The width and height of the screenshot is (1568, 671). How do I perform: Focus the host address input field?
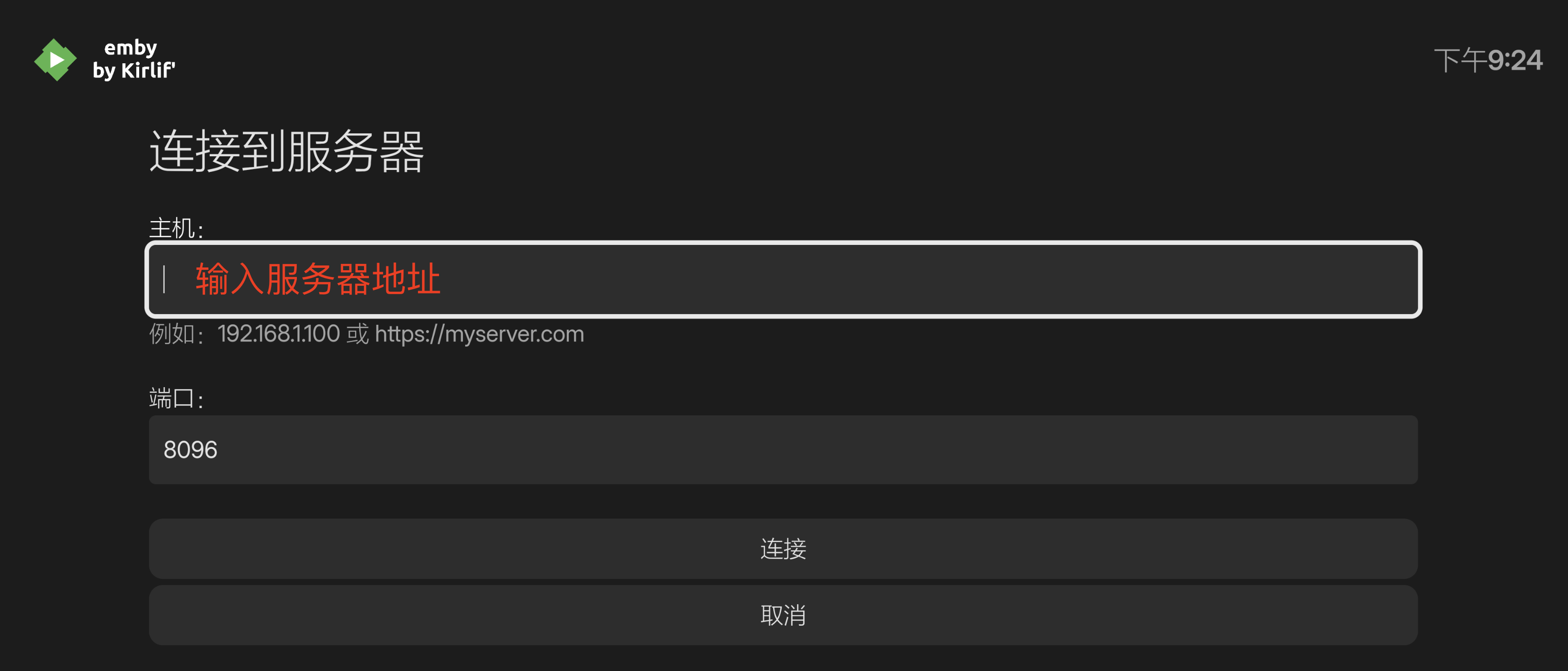(x=784, y=280)
